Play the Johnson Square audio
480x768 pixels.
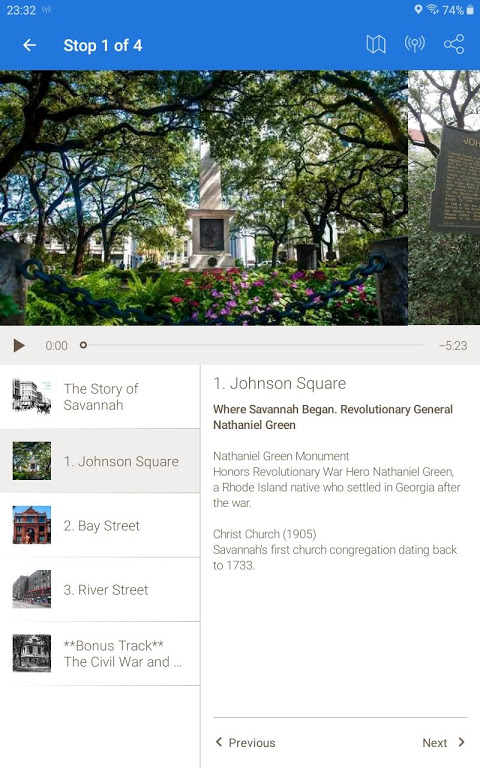point(19,345)
